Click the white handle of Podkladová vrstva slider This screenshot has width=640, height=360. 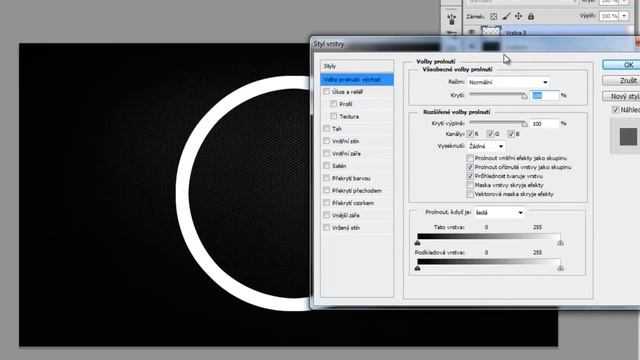coord(560,268)
